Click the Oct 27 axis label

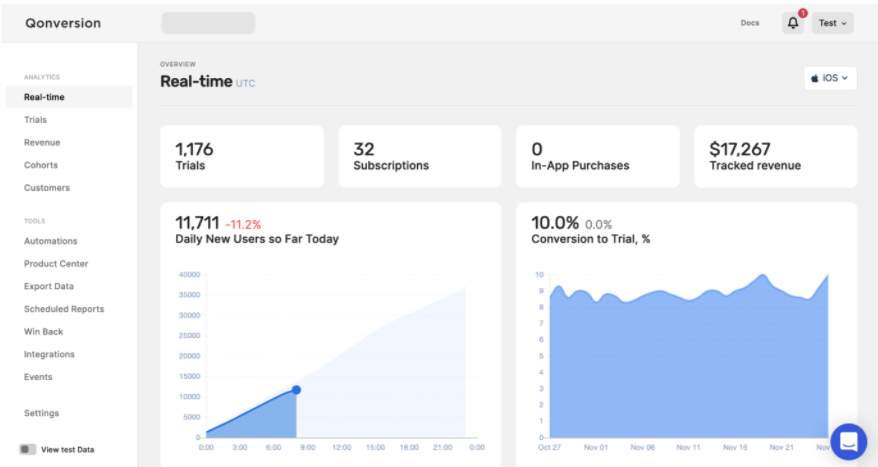pyautogui.click(x=549, y=447)
